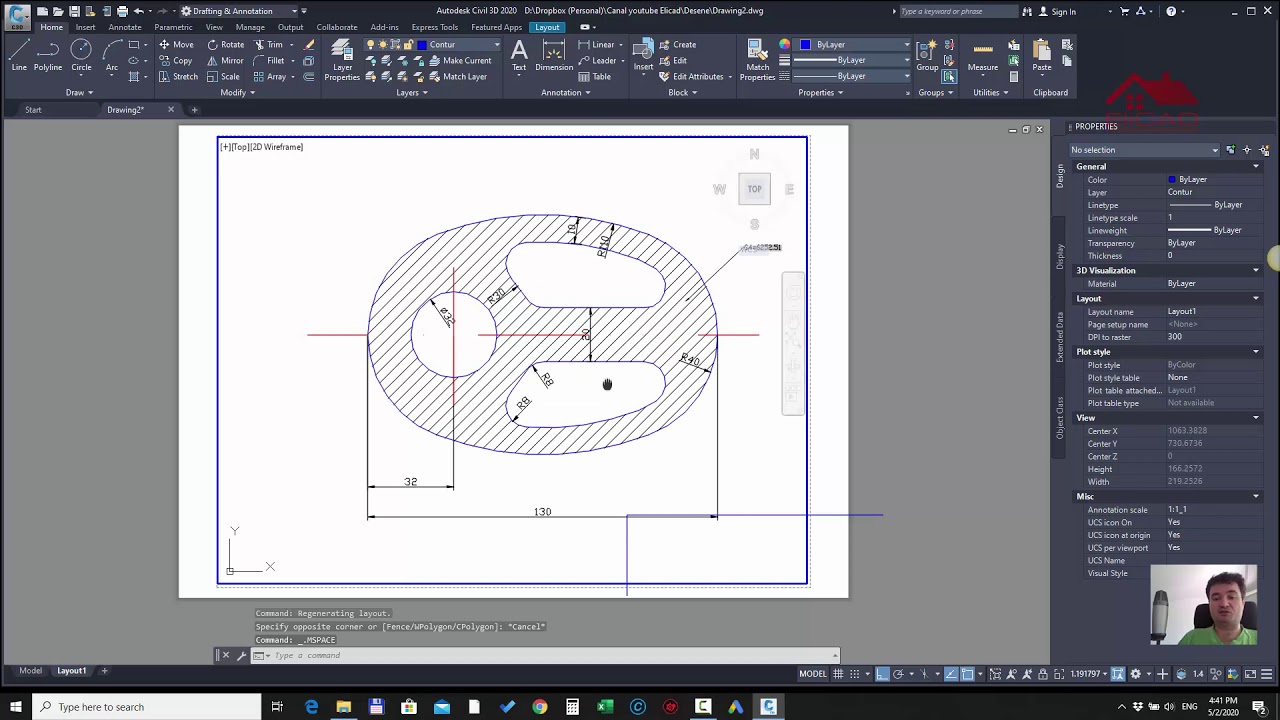1280x720 pixels.
Task: Click the Erase tool icon
Action: pos(309,45)
